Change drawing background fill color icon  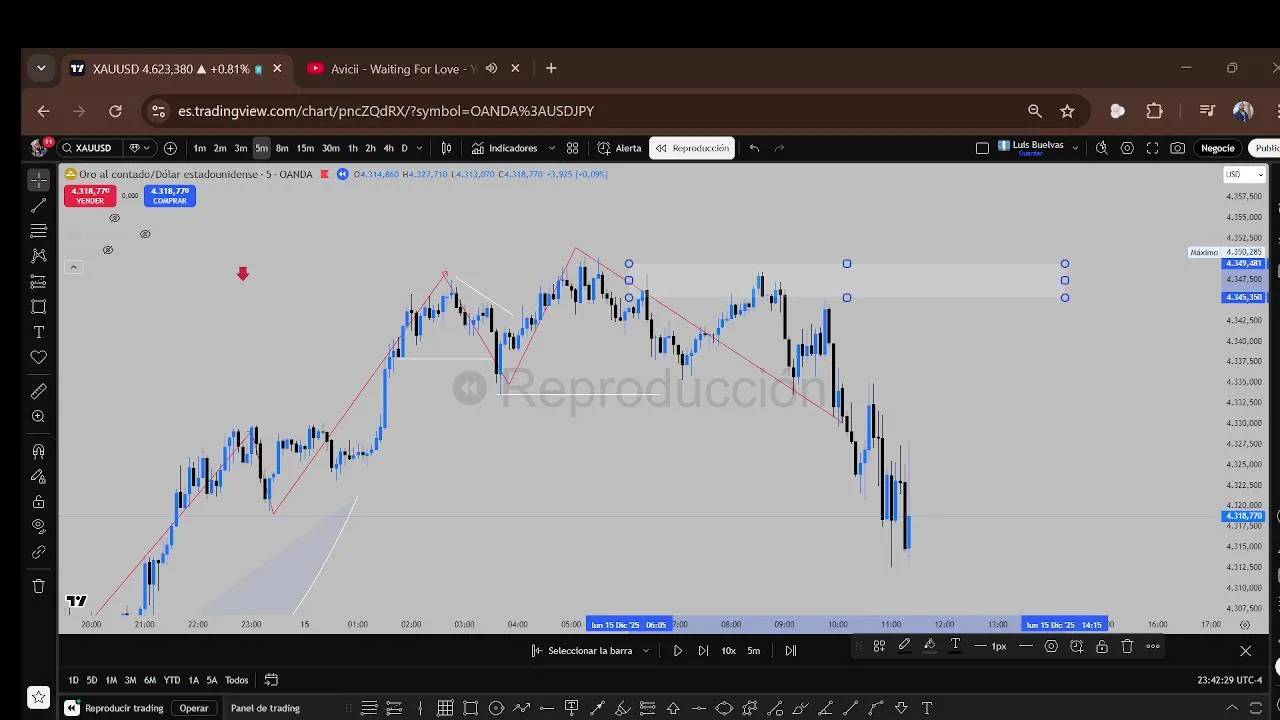pyautogui.click(x=929, y=646)
